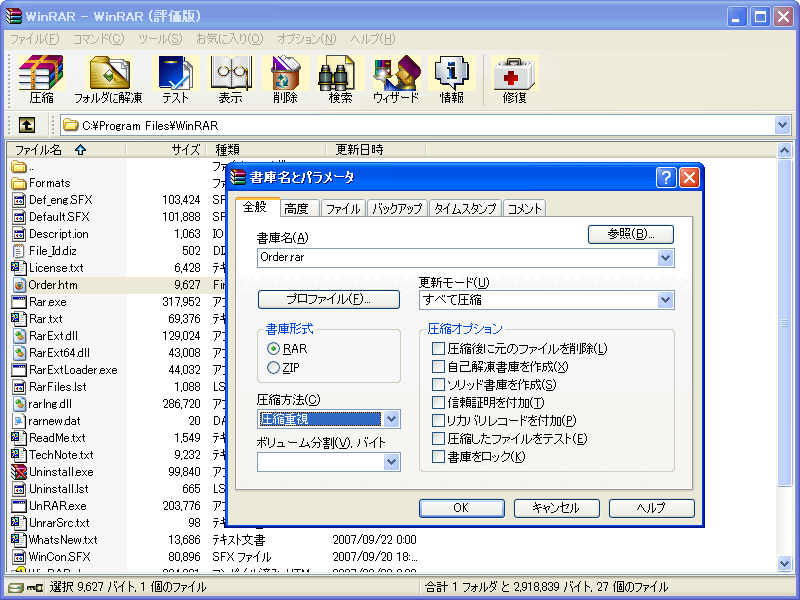800x600 pixels.
Task: Select the License.txt file icon
Action: tap(19, 268)
